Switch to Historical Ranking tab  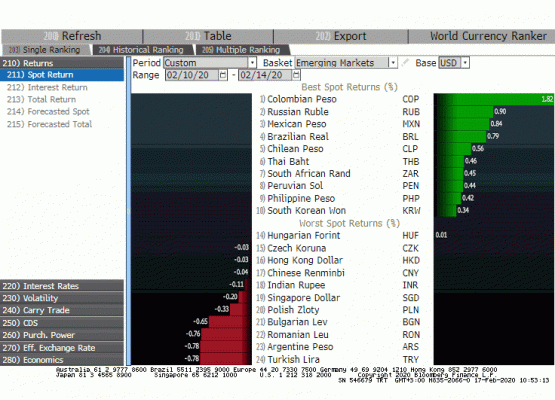[x=143, y=50]
